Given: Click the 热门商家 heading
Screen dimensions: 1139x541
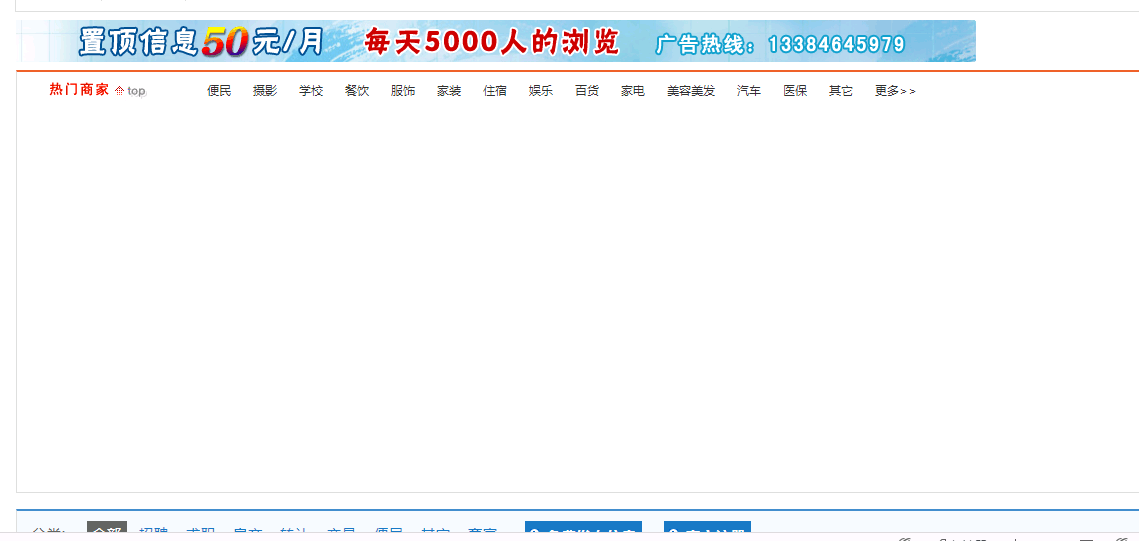Looking at the screenshot, I should 79,90.
